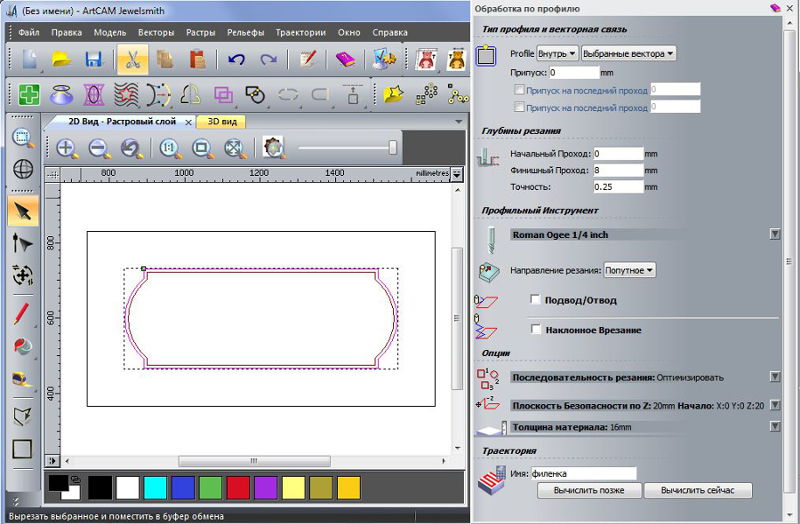Switch to the 3D вид tab
This screenshot has width=800, height=524.
(x=221, y=121)
